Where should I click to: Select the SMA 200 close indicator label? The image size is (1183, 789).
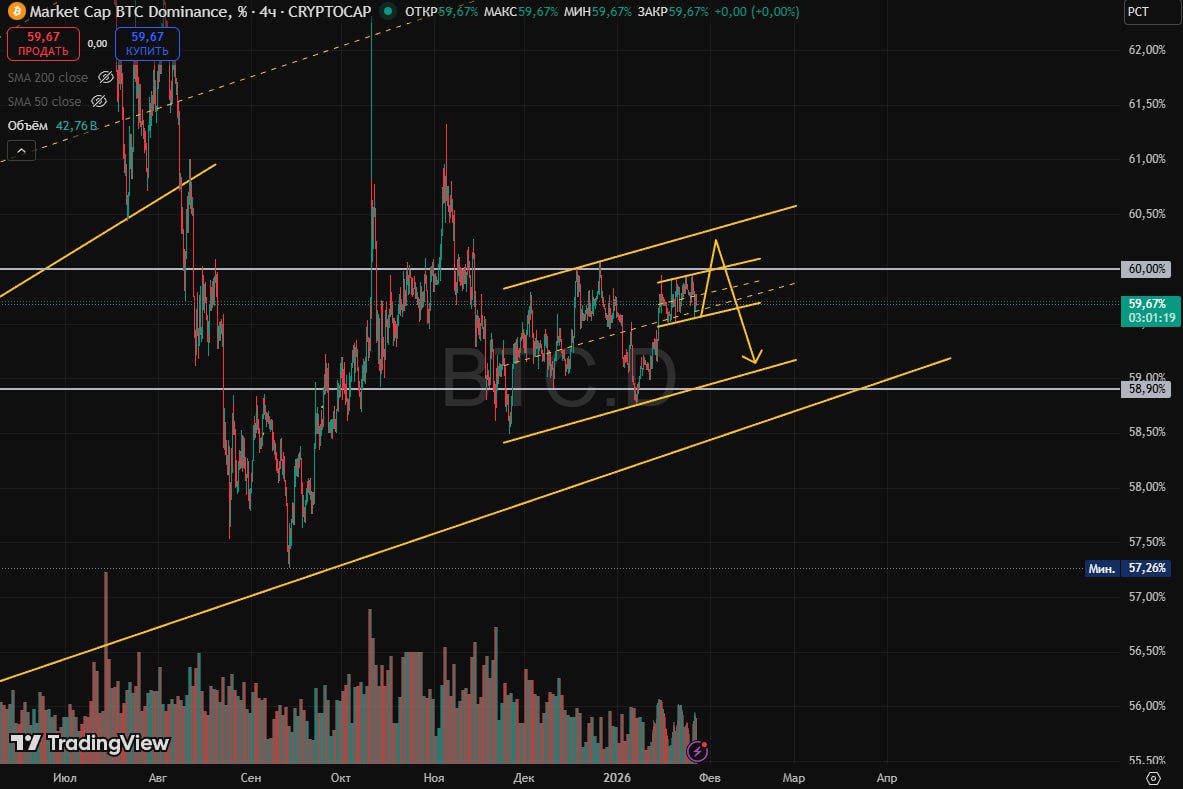tap(48, 77)
